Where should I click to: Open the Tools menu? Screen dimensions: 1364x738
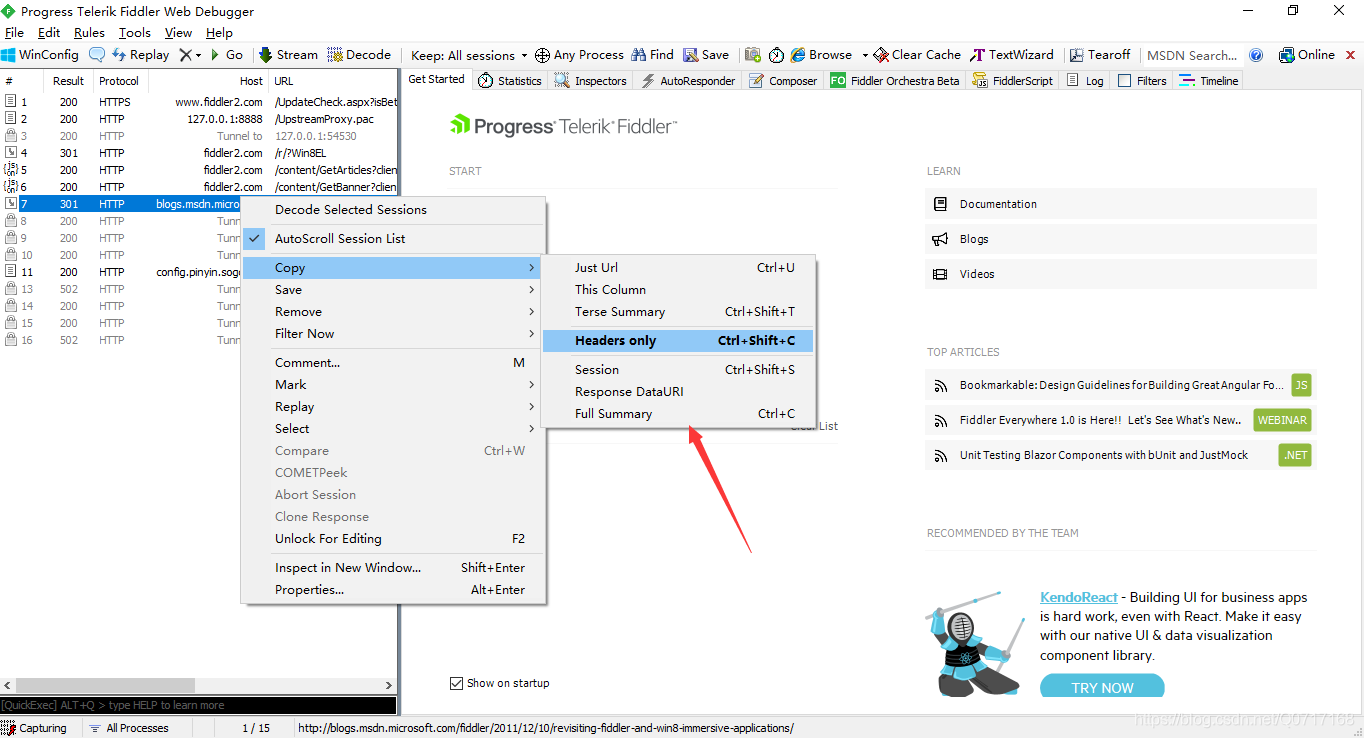(135, 33)
